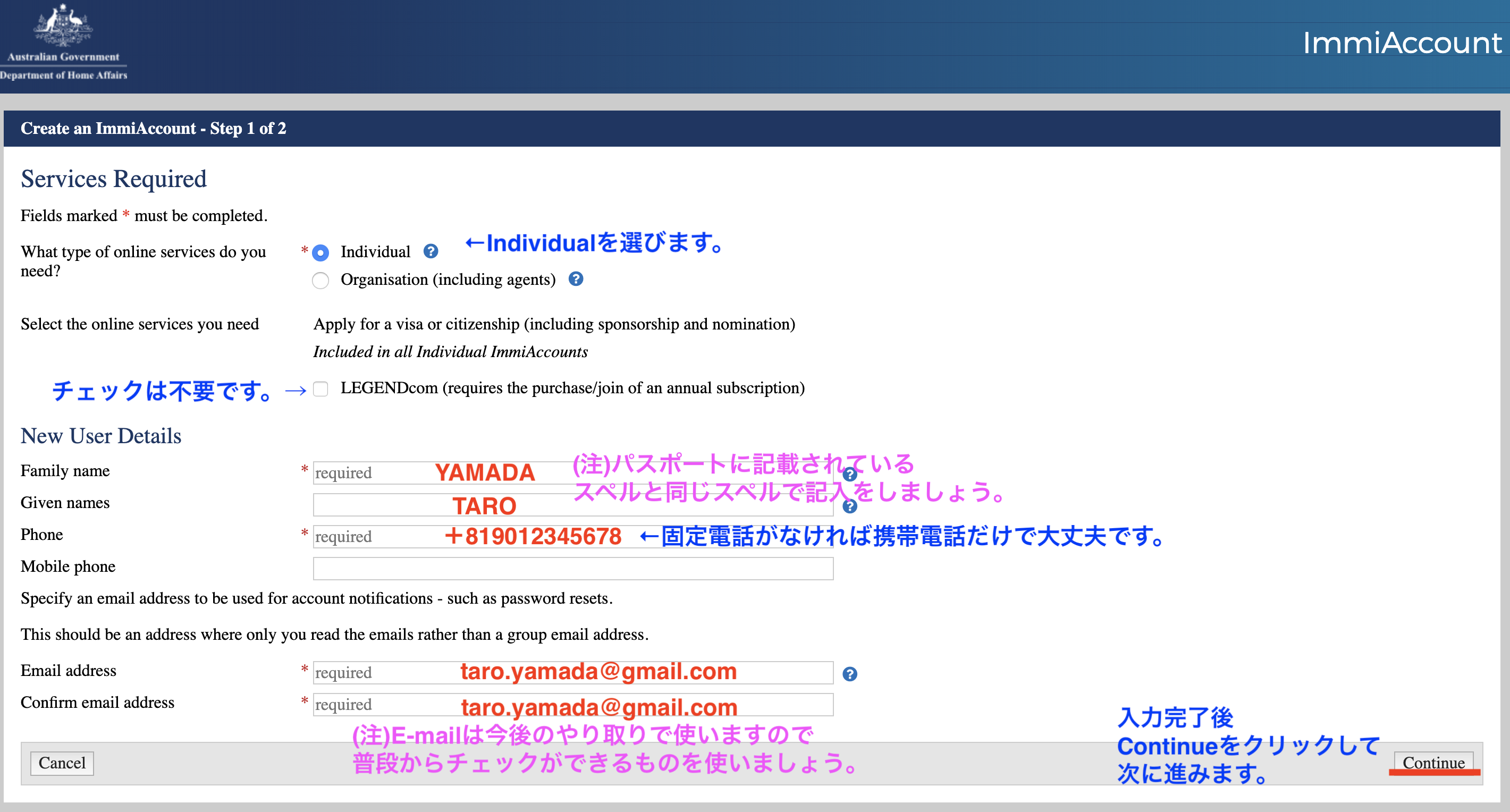Open help icon beside Organisation option
1510x812 pixels.
(x=576, y=279)
